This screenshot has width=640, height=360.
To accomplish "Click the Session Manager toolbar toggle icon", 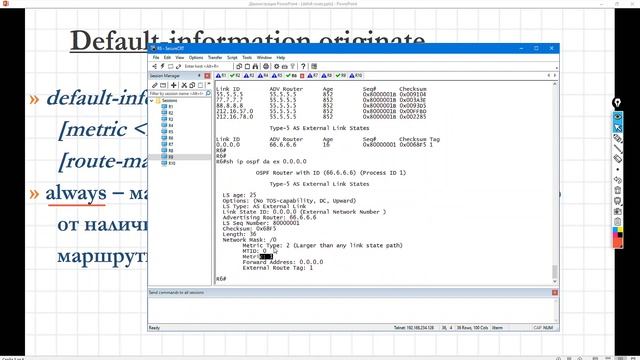I will coord(155,66).
